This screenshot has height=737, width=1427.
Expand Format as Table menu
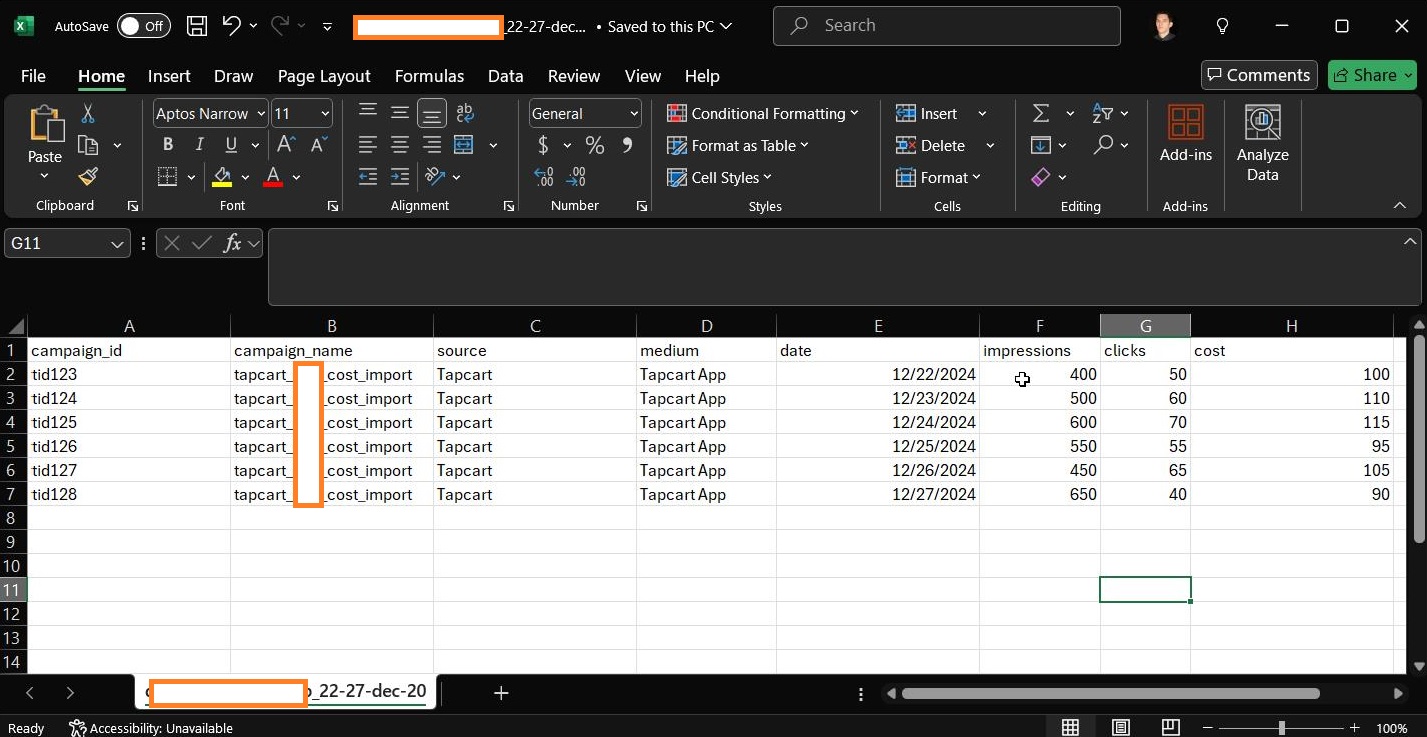click(738, 145)
